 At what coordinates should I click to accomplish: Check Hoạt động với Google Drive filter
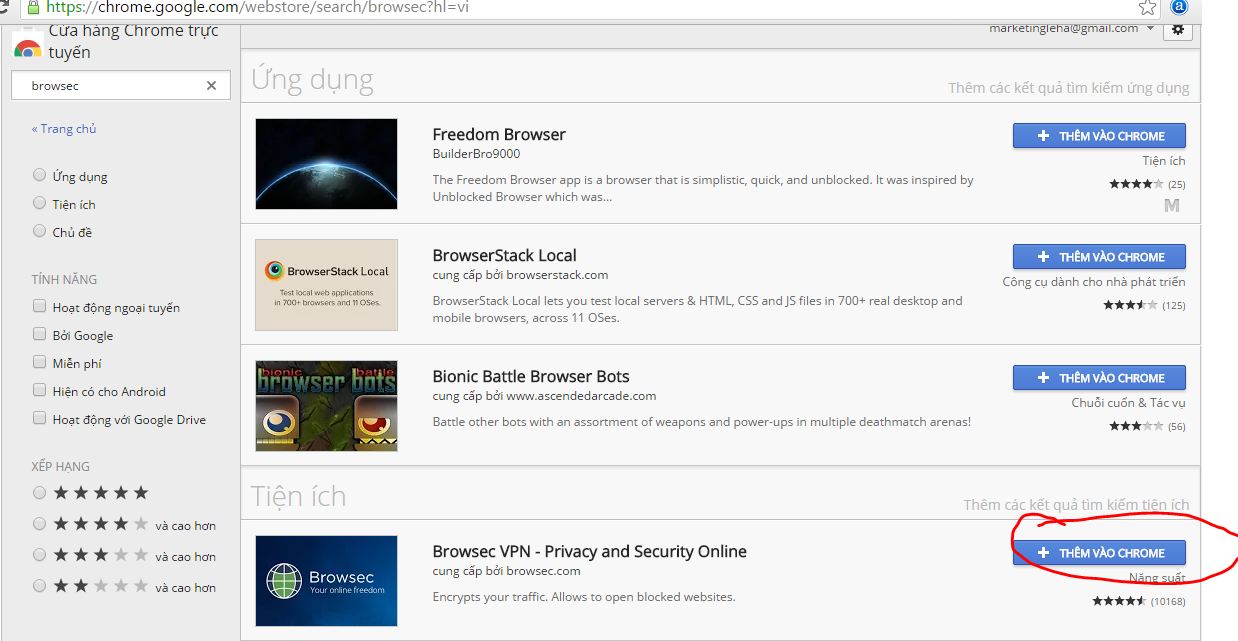click(39, 418)
